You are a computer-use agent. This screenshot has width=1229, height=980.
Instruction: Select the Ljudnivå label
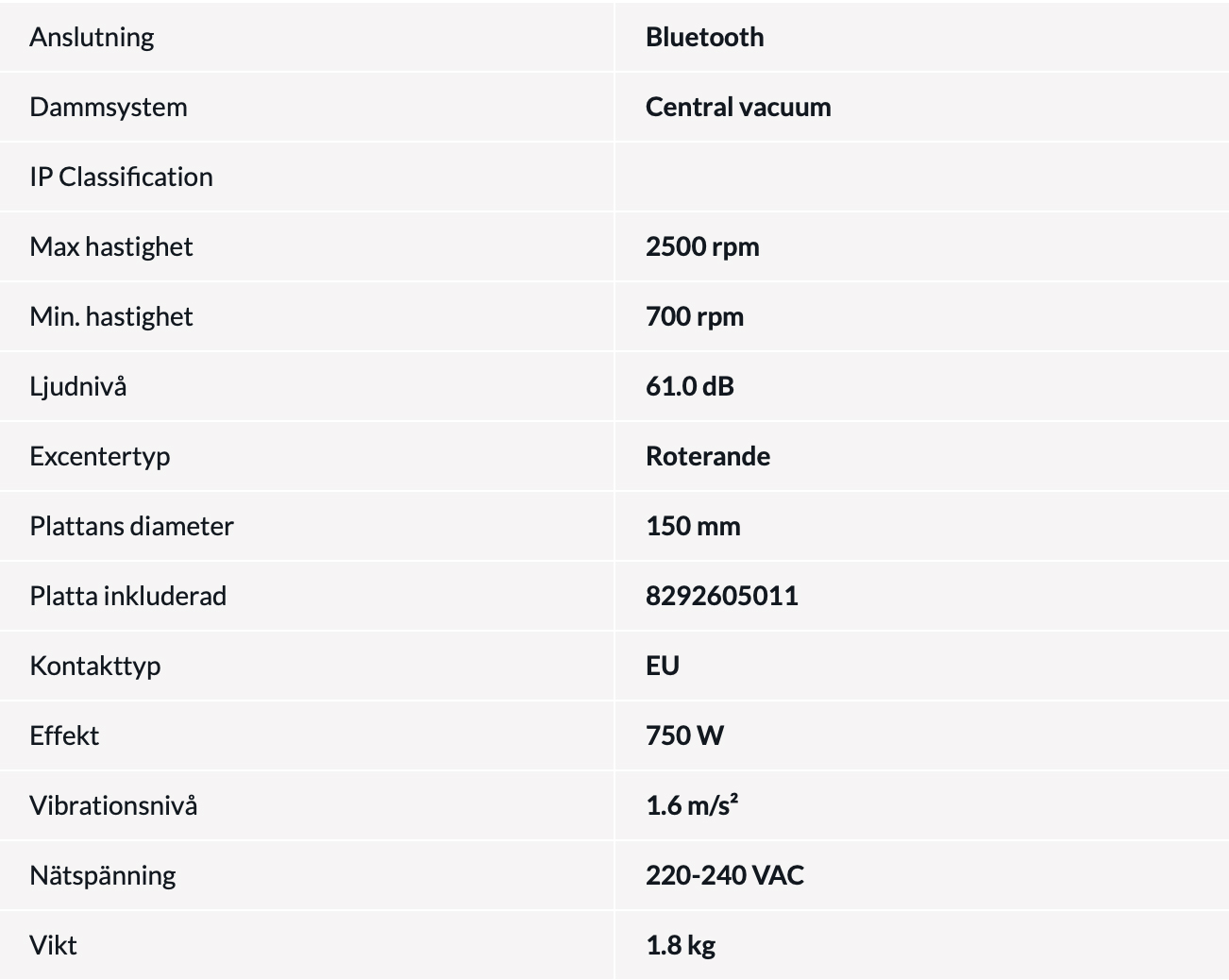(78, 386)
